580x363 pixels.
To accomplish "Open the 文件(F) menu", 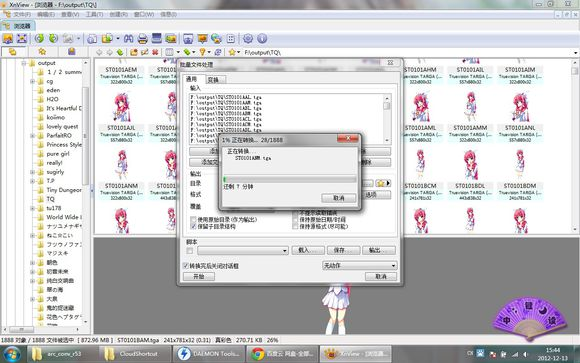I will [21, 14].
